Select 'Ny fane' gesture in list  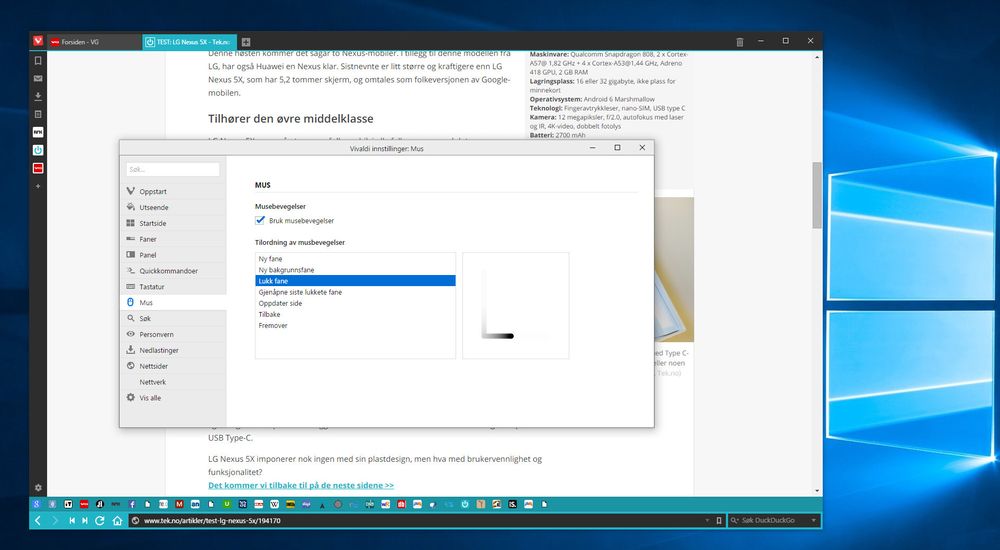pos(355,259)
